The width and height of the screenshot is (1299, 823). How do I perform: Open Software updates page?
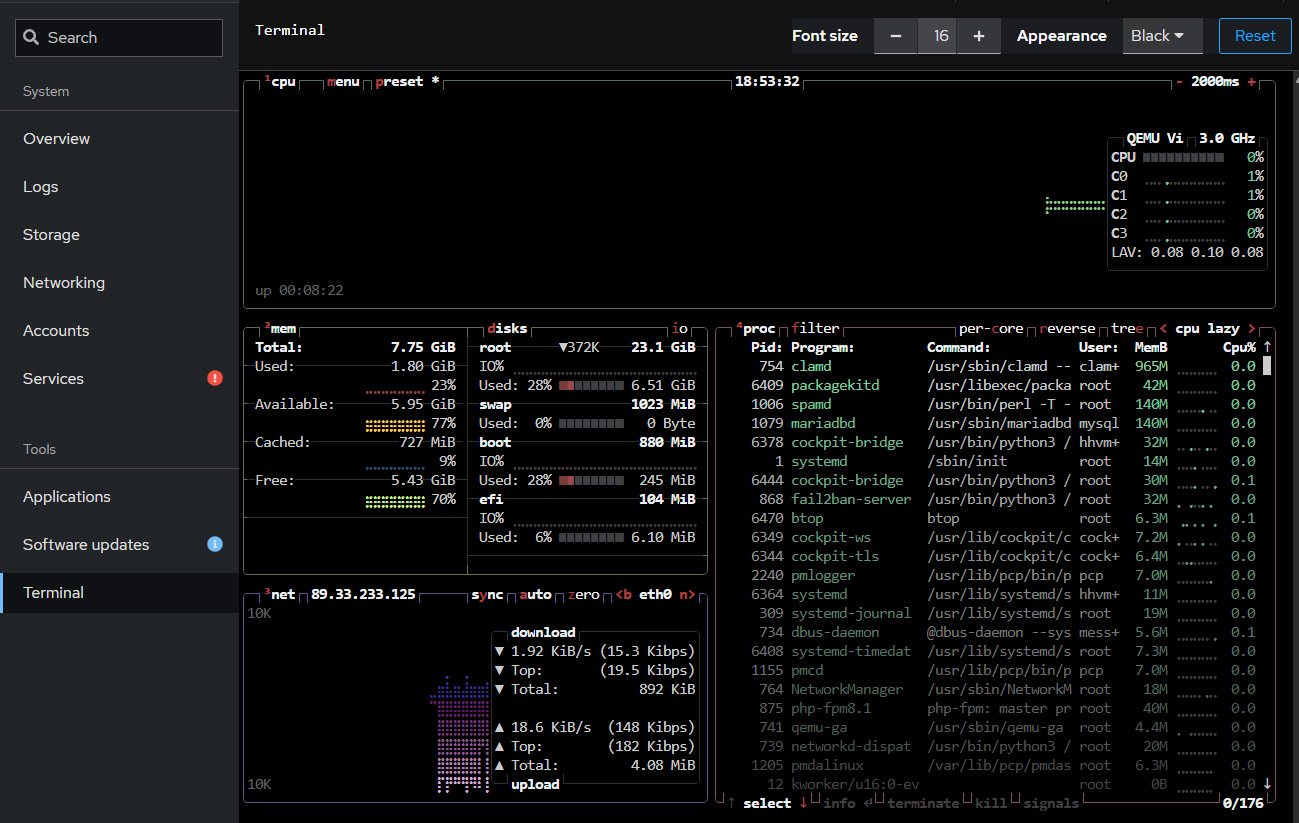pyautogui.click(x=120, y=545)
